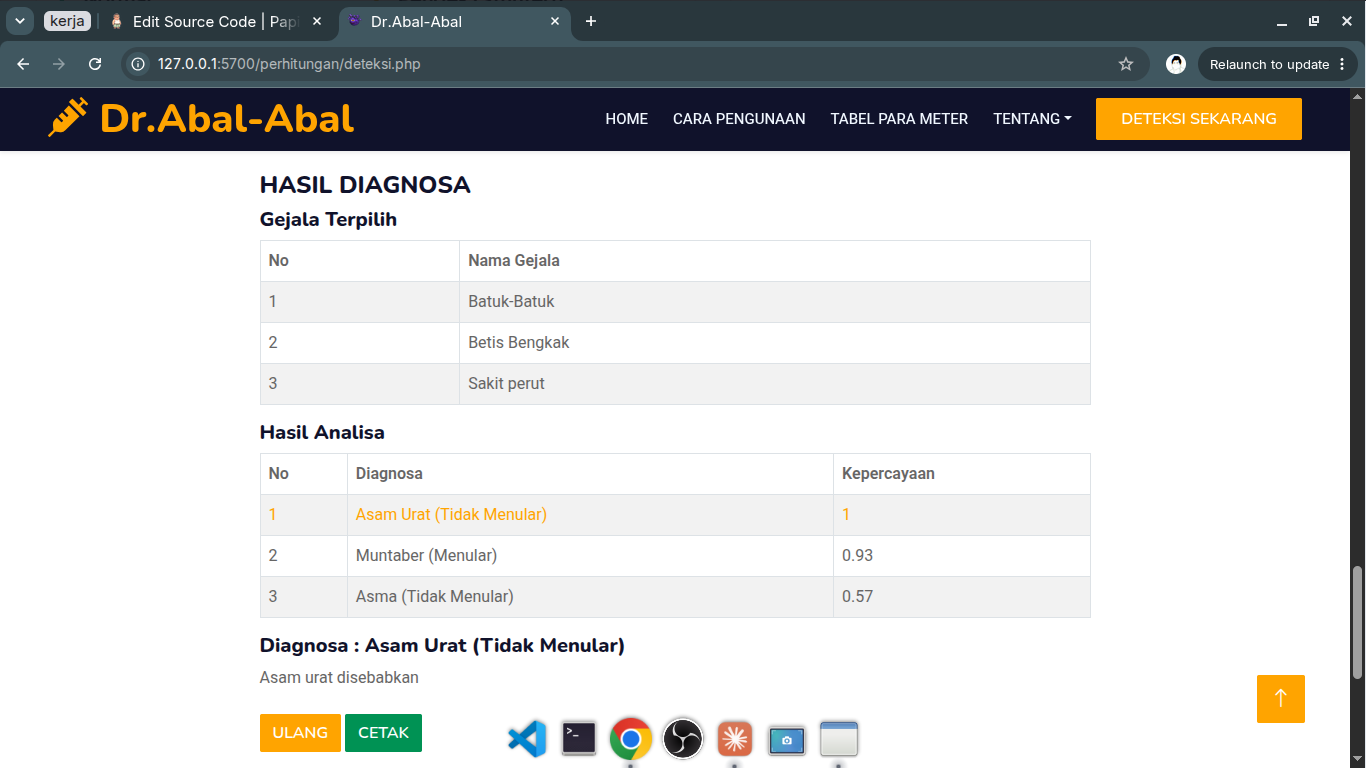Open the screenshot tool in the dock
This screenshot has height=768, width=1366.
[x=787, y=740]
